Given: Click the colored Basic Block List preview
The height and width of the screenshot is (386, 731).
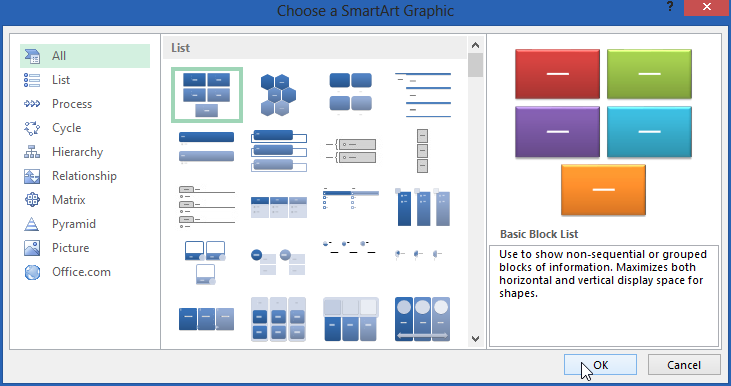Looking at the screenshot, I should coord(603,132).
